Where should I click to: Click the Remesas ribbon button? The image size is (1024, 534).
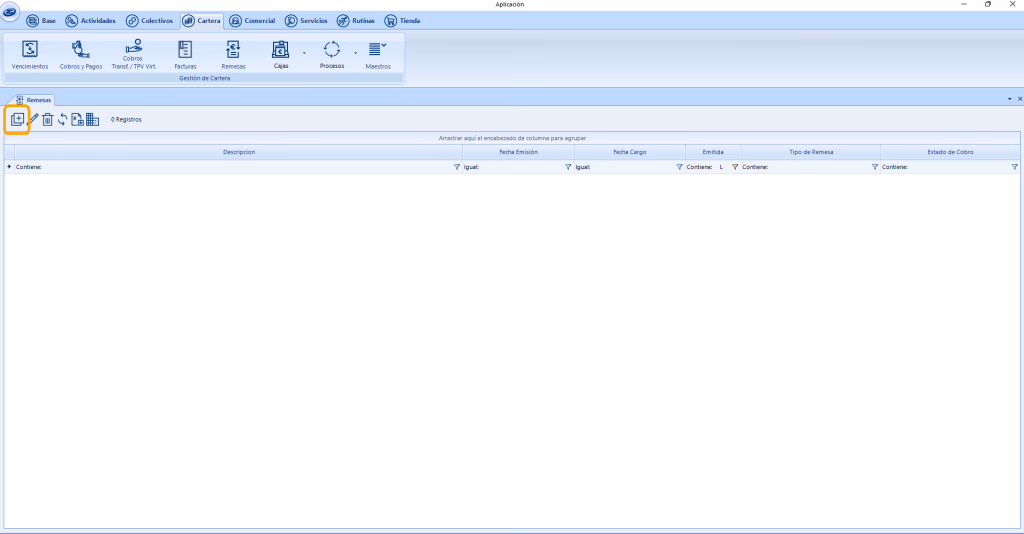[x=233, y=54]
